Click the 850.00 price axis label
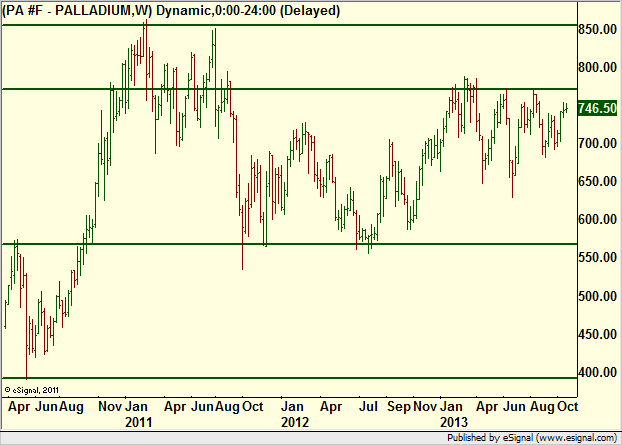Screen dimensions: 622x445 597,29
